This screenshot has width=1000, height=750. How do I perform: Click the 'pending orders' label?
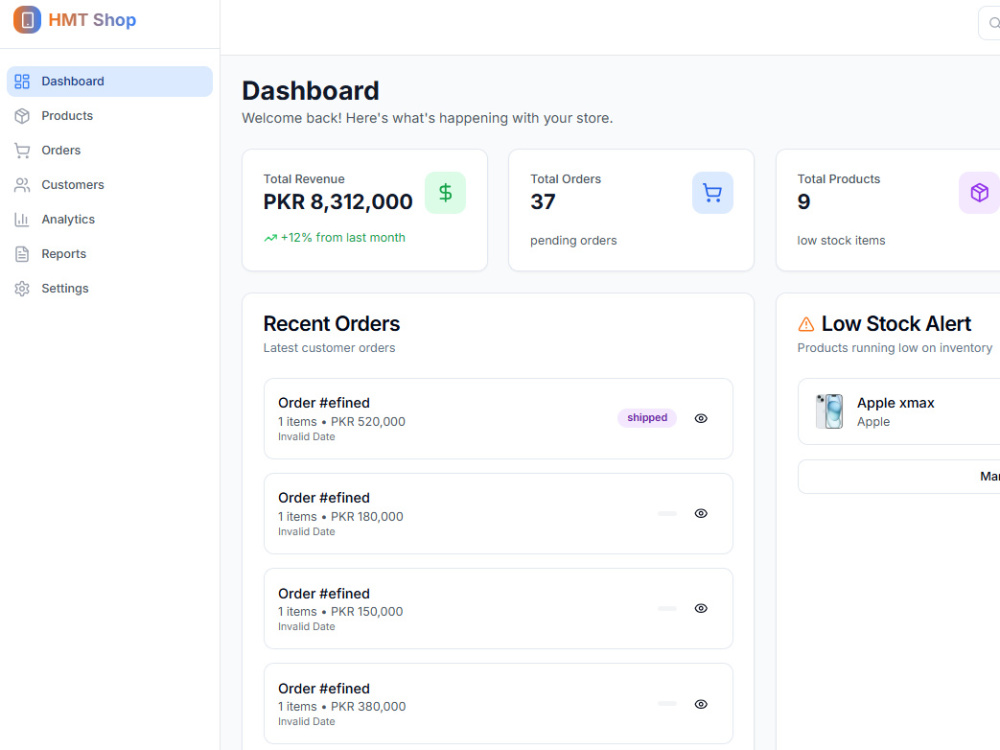coord(573,241)
